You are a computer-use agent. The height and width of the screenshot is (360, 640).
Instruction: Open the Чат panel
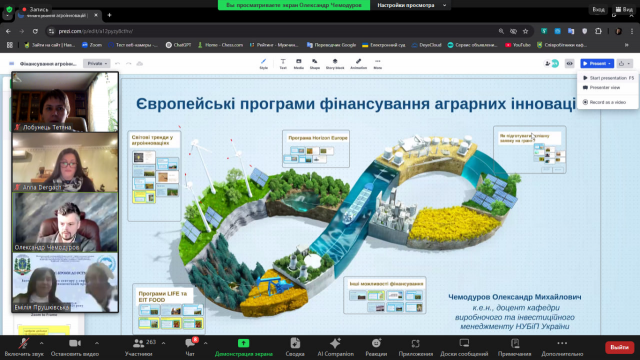[x=190, y=347]
